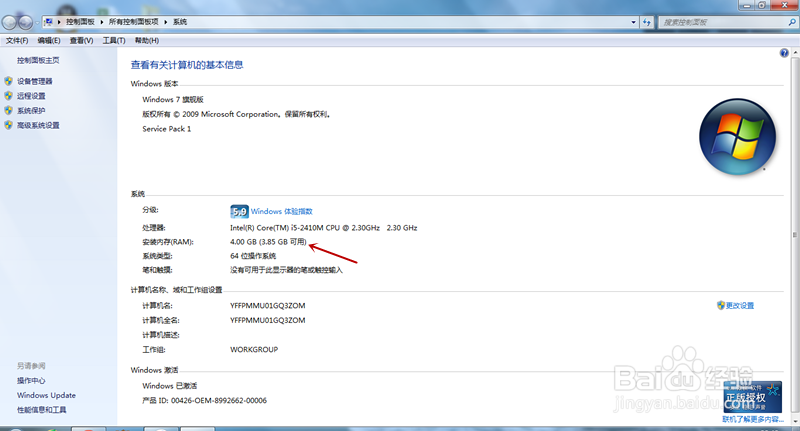Select full computer name beside 计算机全名

(268, 320)
